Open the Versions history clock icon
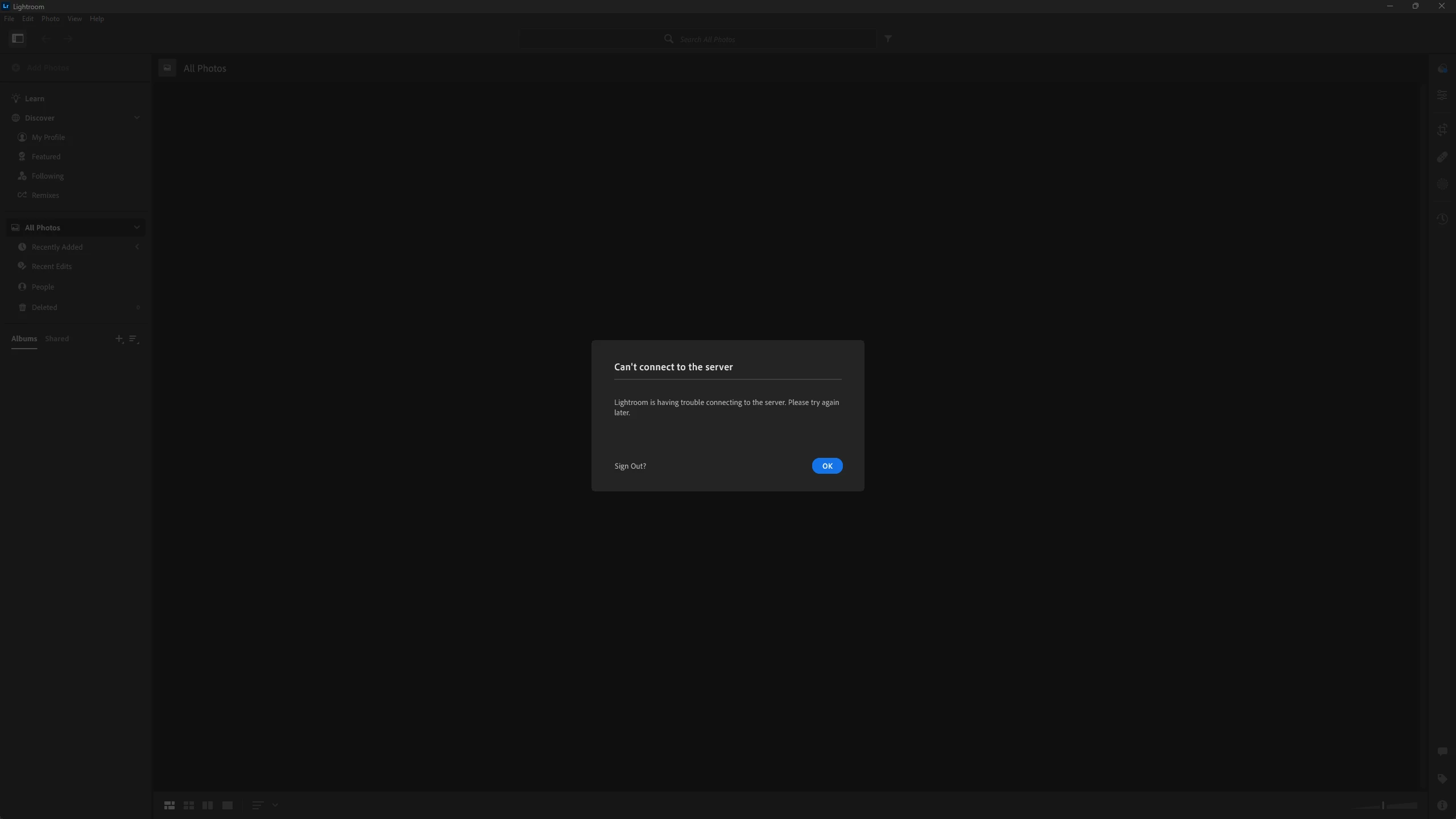Screen dimensions: 1456x819 coord(1442,219)
